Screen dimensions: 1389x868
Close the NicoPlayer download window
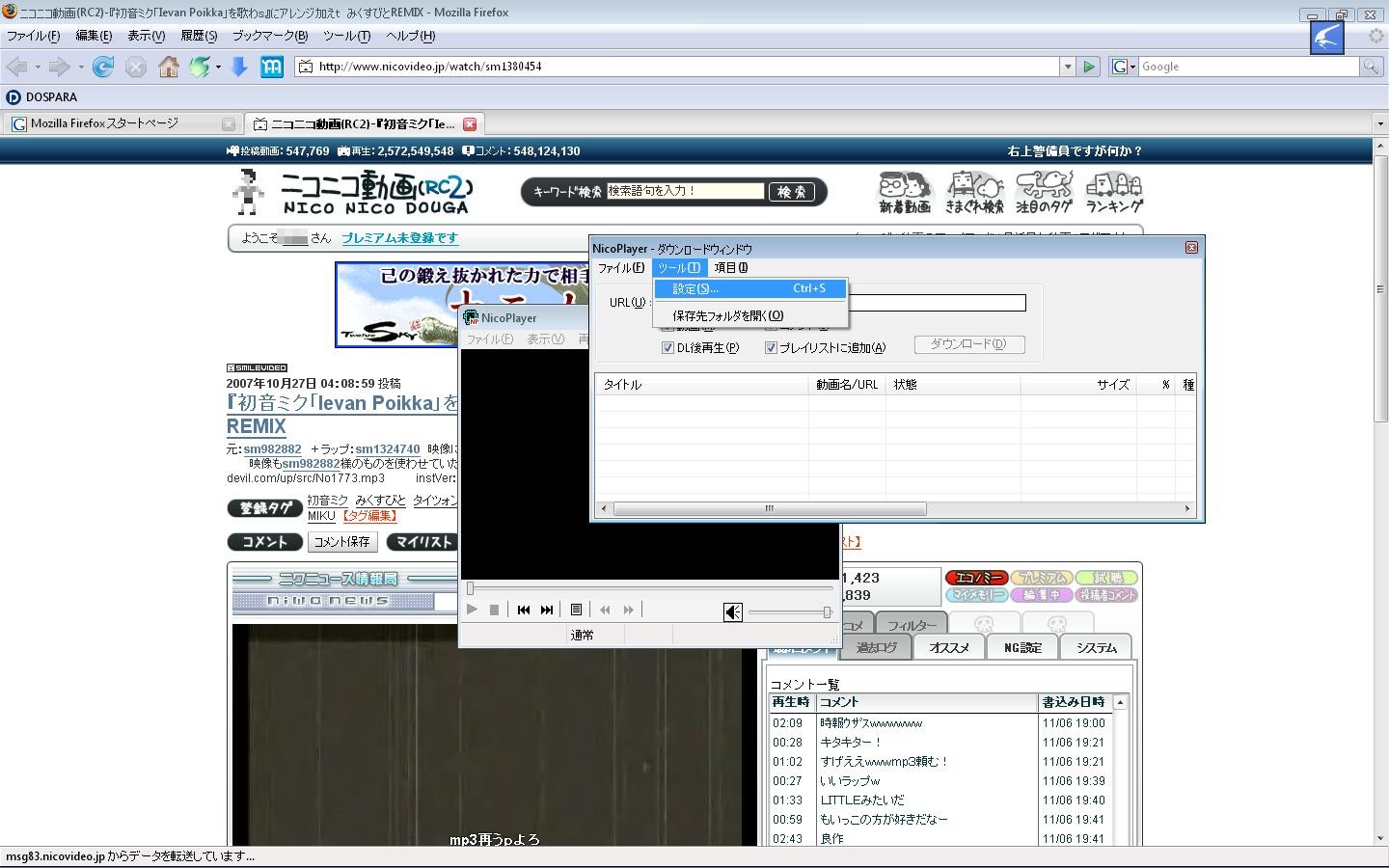(x=1191, y=248)
